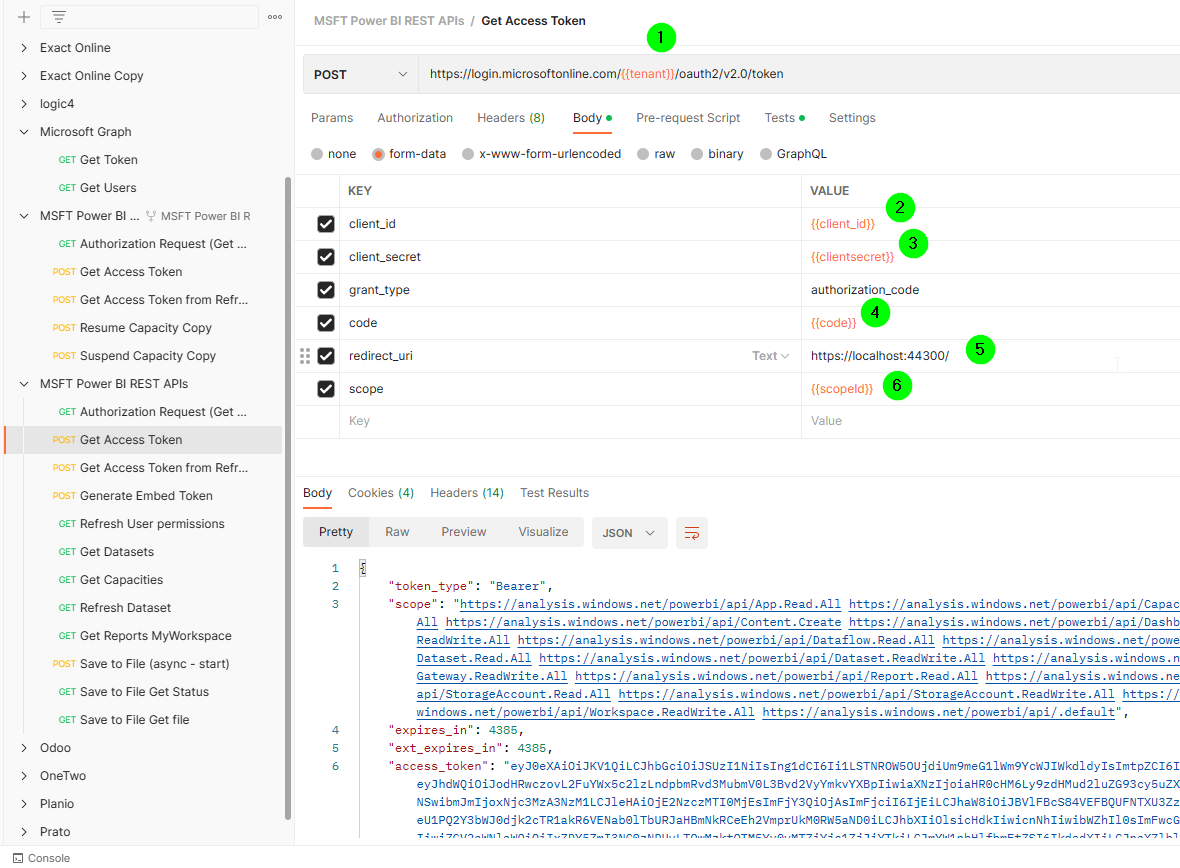
Task: Expand the Exact Online collection
Action: 24,47
